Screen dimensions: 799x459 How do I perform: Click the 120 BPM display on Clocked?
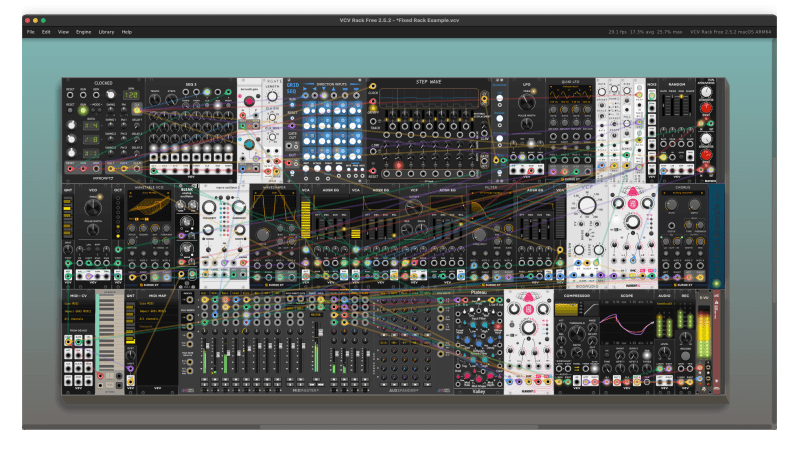coord(131,95)
